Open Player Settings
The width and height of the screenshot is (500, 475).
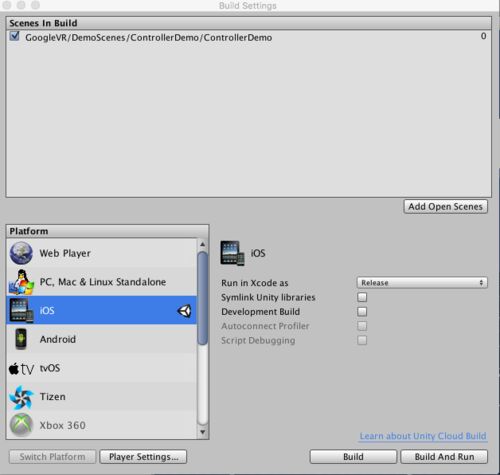click(x=143, y=457)
